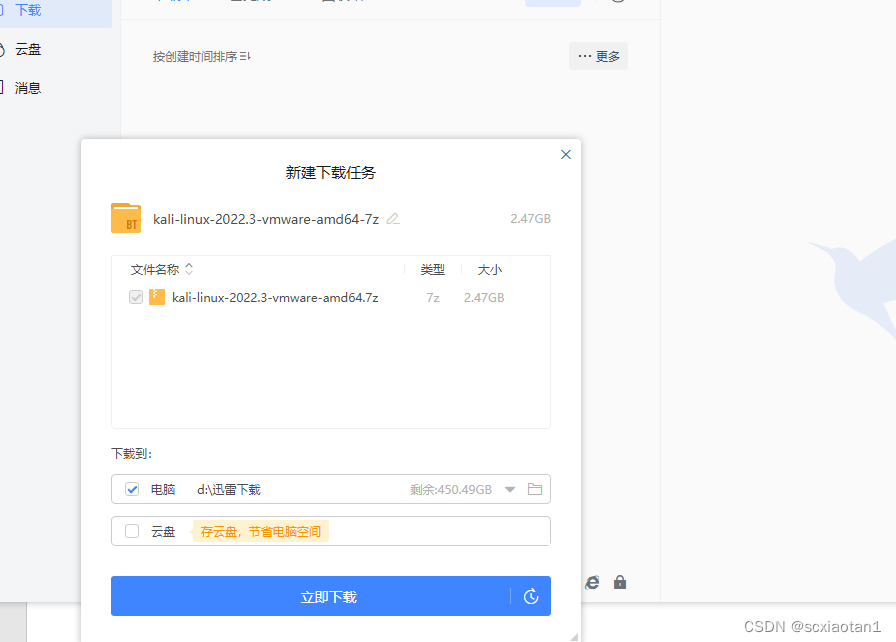Click the lock icon in main window

620,582
